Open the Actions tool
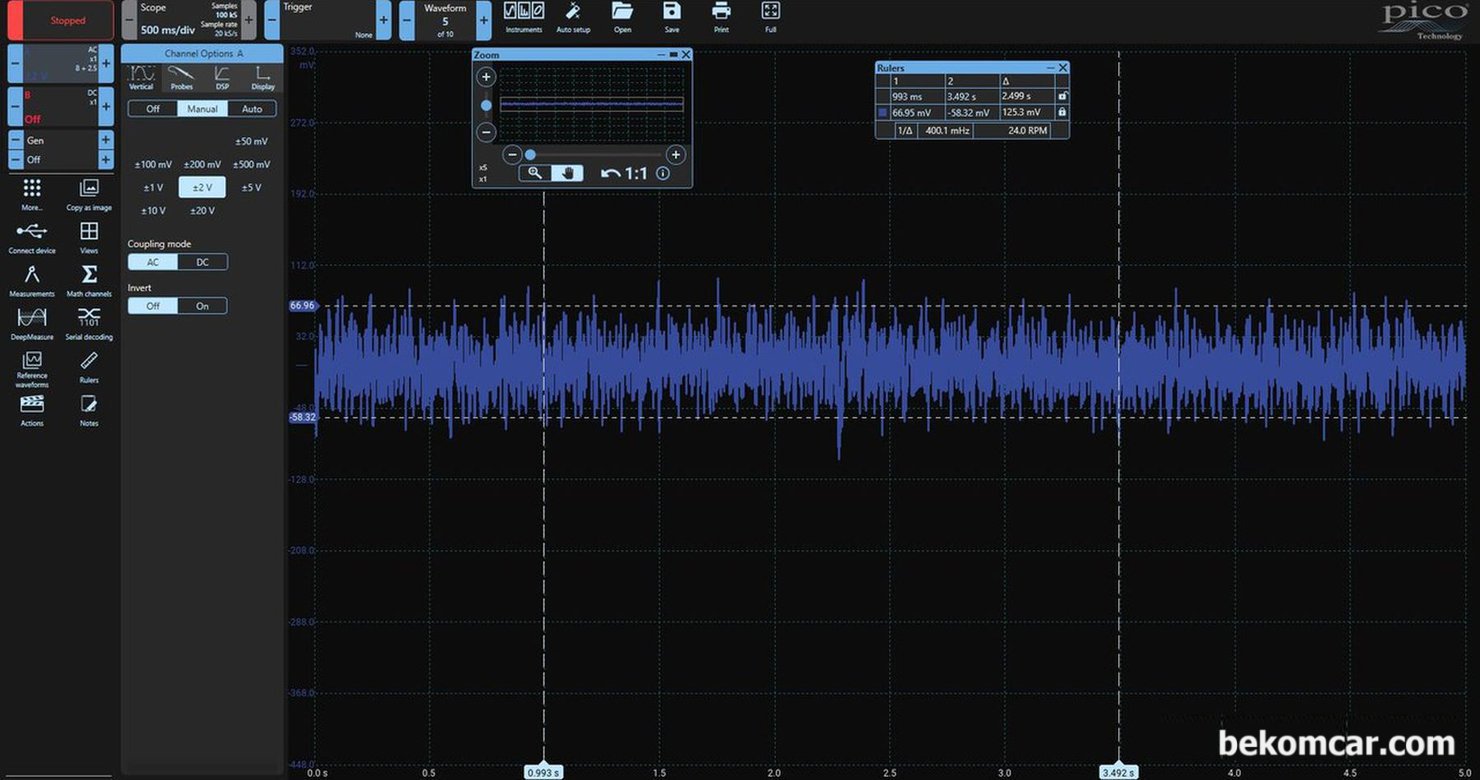 [x=32, y=410]
